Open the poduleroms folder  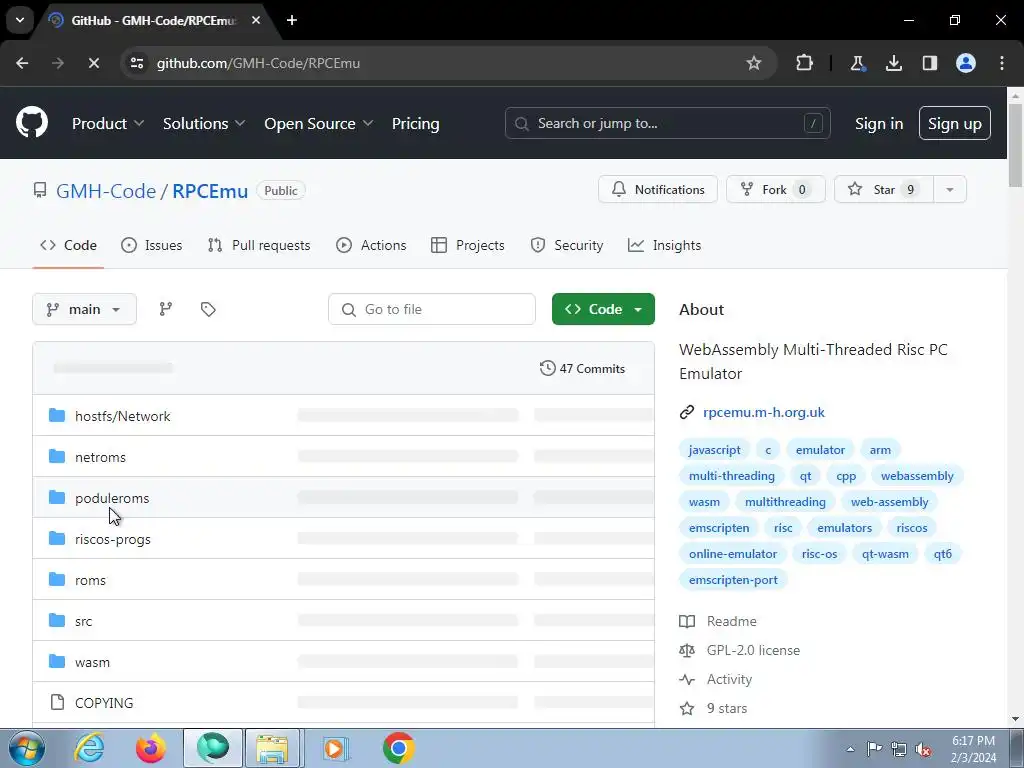click(x=112, y=498)
